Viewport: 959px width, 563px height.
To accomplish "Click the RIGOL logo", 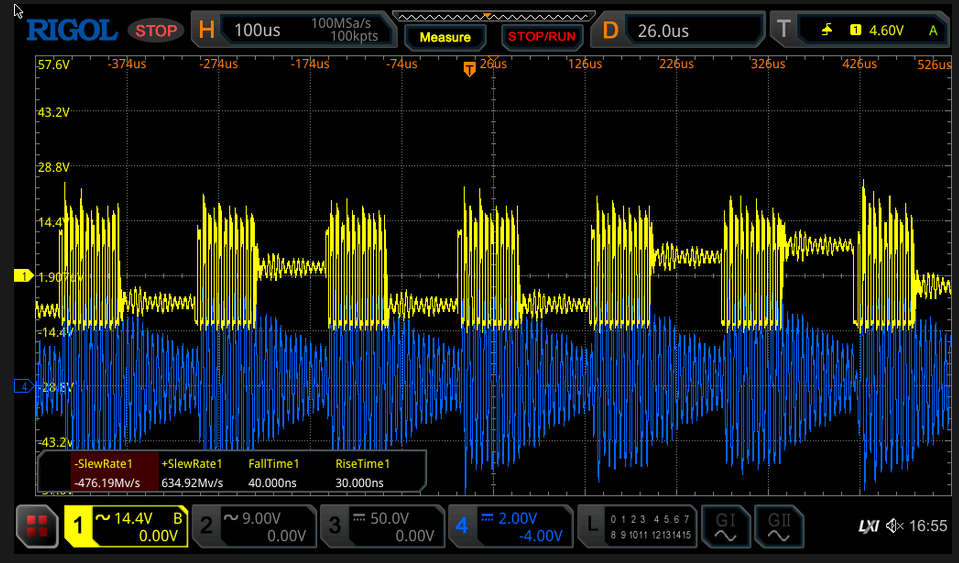I will click(72, 30).
